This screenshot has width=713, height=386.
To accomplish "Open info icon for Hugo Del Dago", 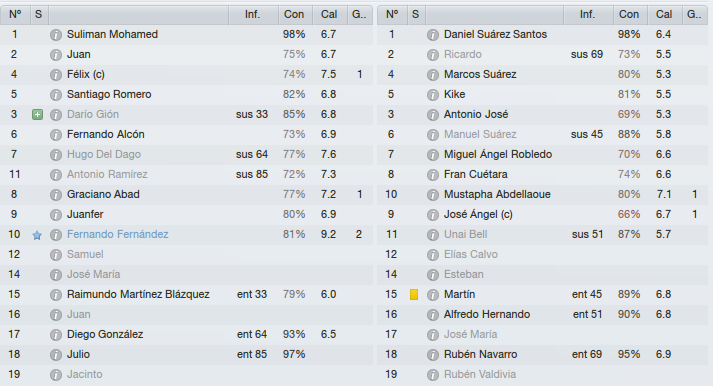I will tap(55, 155).
